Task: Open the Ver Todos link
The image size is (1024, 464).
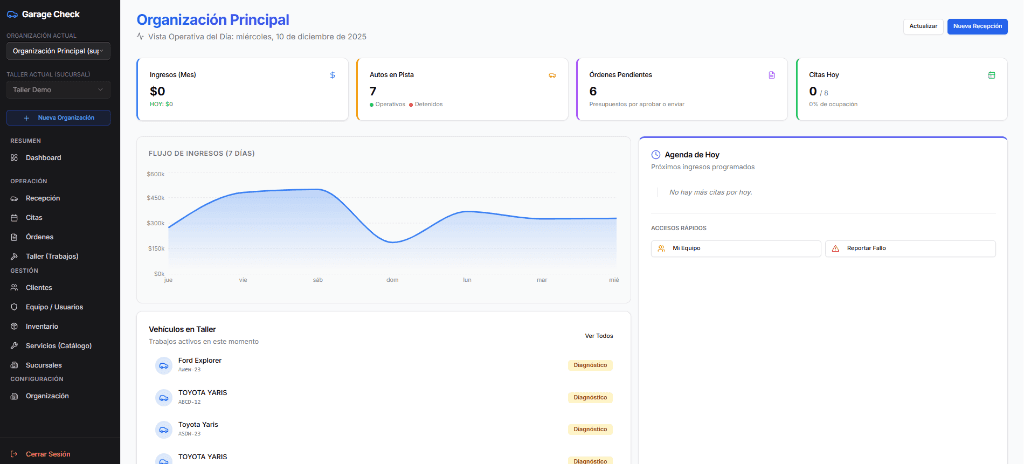Action: tap(599, 336)
